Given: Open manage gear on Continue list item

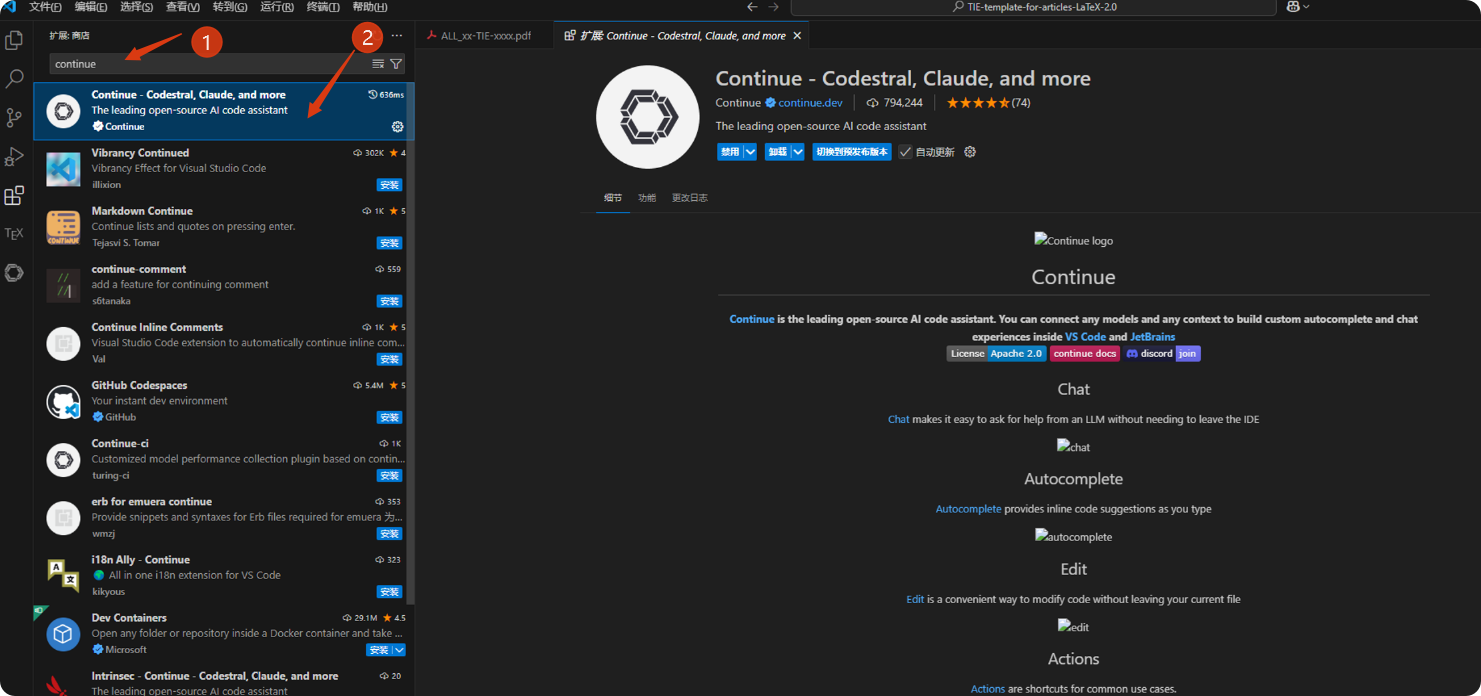Looking at the screenshot, I should [x=398, y=127].
